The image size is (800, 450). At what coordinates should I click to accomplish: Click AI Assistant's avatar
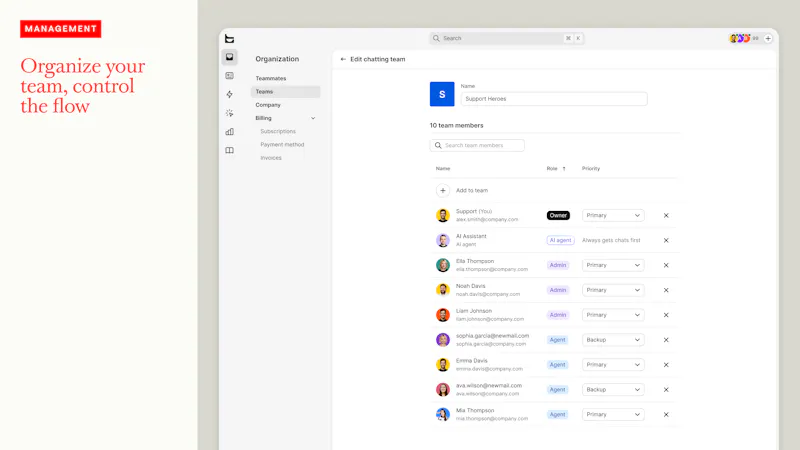tap(443, 240)
